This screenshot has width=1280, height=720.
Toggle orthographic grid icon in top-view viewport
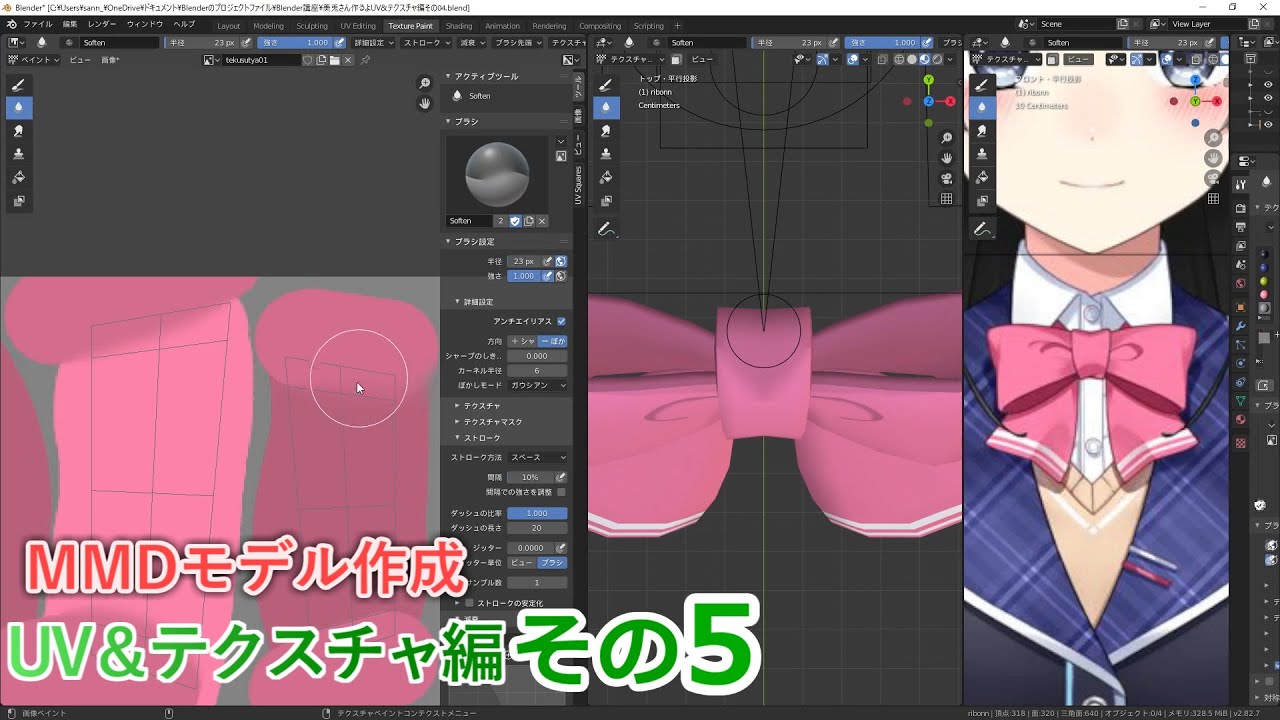[x=946, y=198]
